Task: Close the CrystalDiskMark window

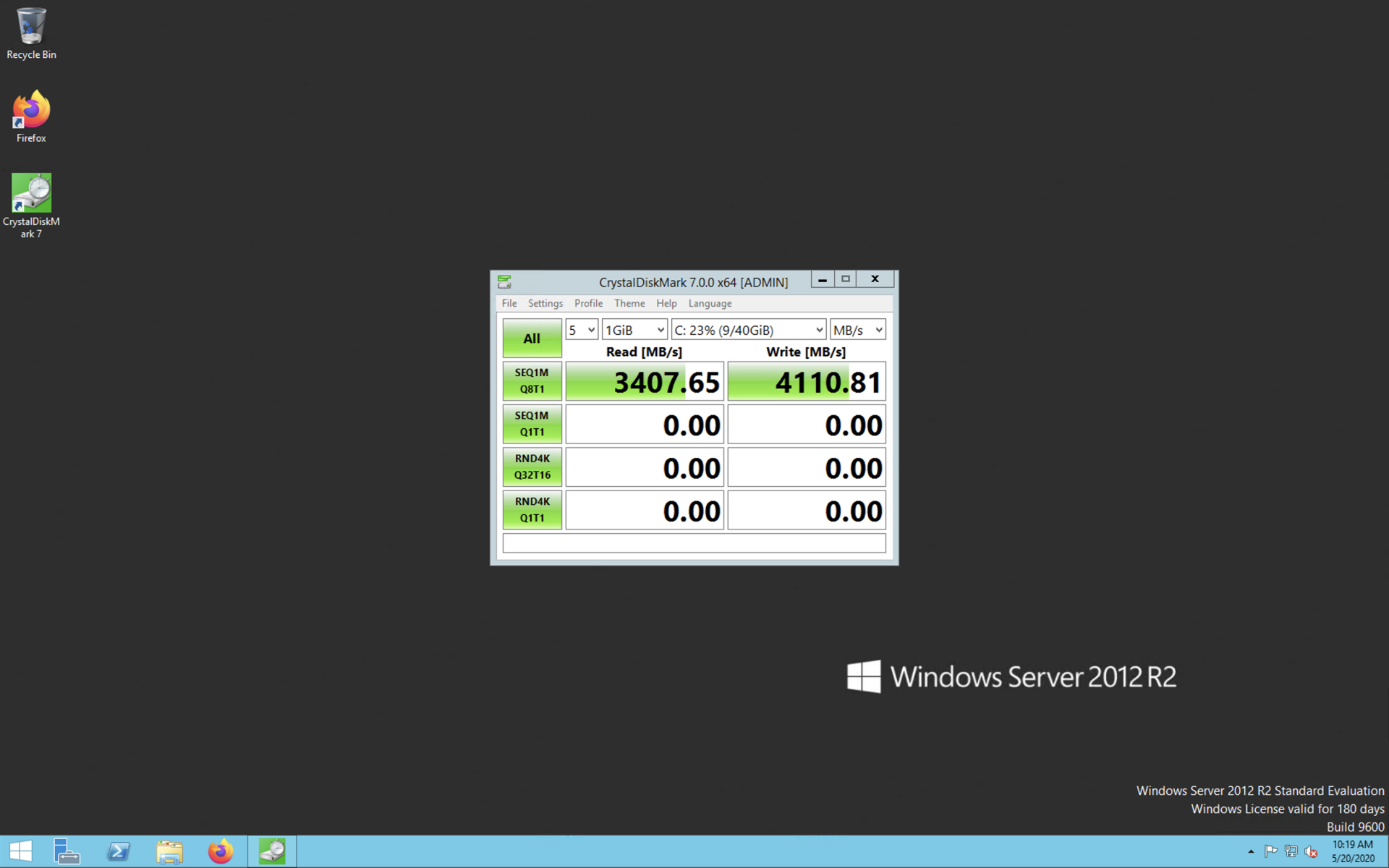Action: (875, 279)
